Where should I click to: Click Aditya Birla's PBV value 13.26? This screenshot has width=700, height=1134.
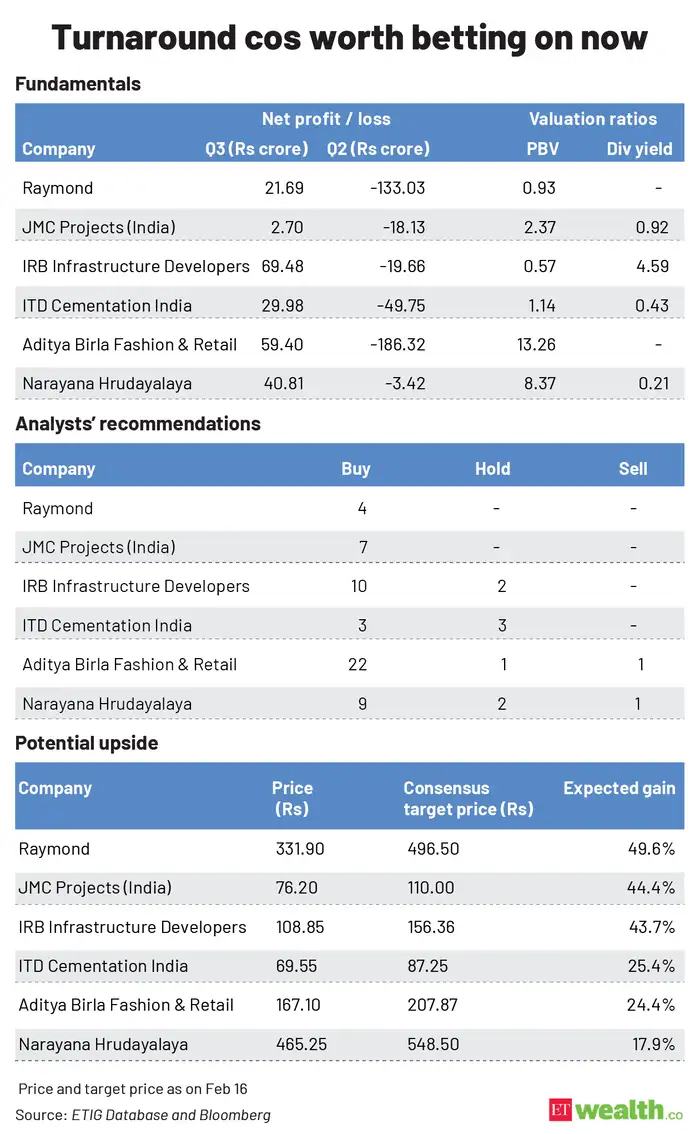pyautogui.click(x=536, y=344)
